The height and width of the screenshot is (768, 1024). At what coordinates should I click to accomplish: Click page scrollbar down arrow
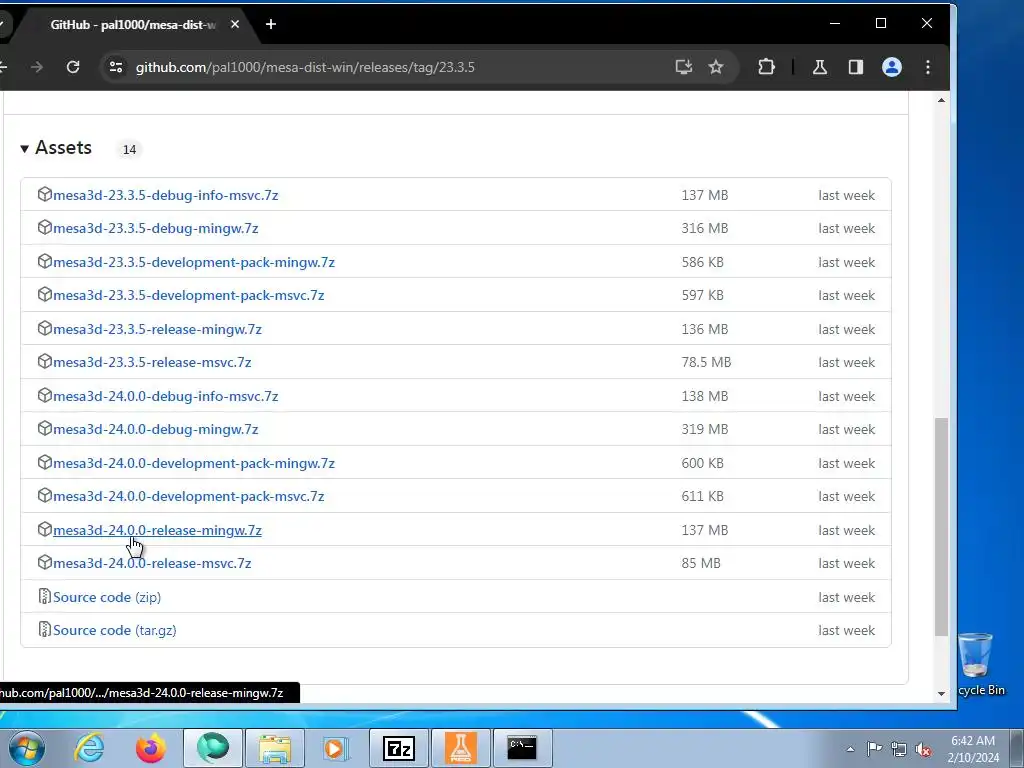point(941,694)
